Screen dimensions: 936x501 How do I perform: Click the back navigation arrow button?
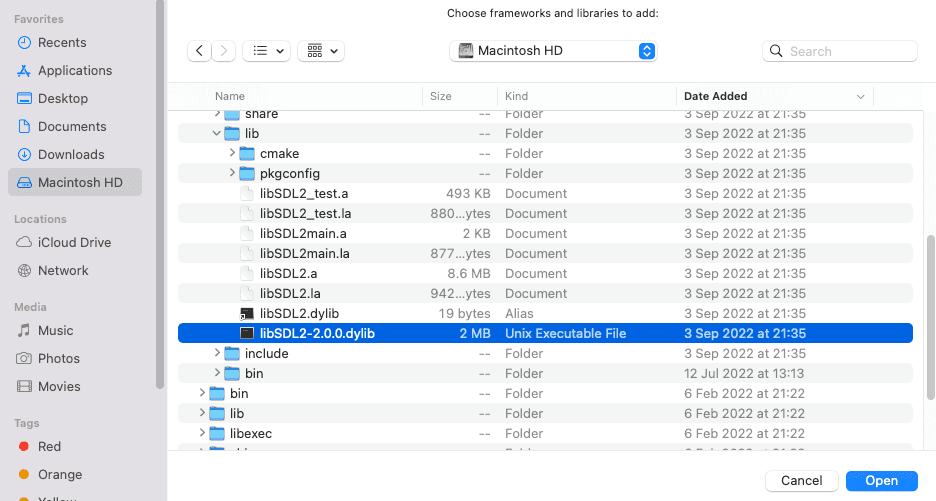pos(200,51)
